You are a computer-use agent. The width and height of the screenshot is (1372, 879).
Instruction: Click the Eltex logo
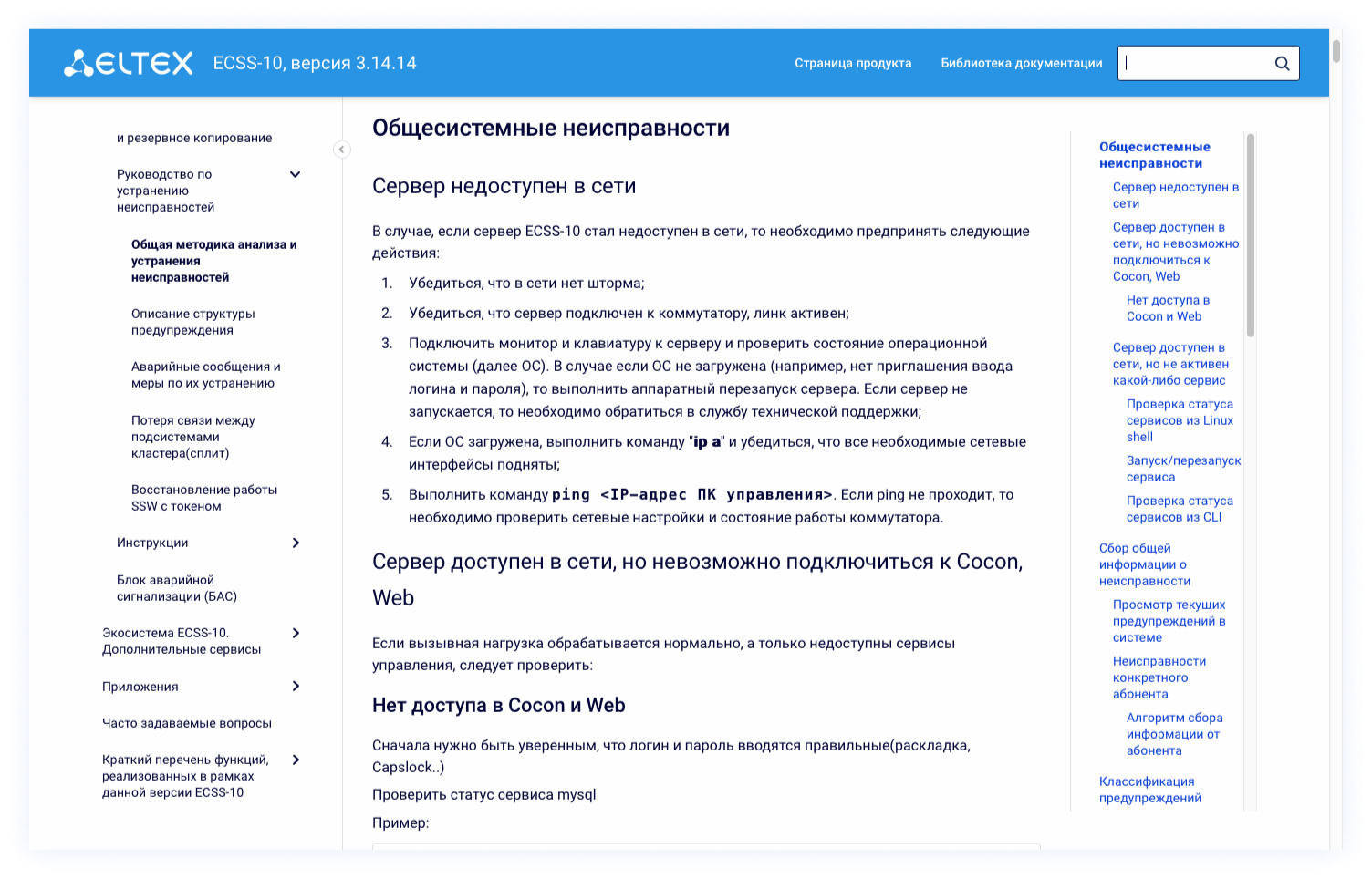[x=128, y=63]
